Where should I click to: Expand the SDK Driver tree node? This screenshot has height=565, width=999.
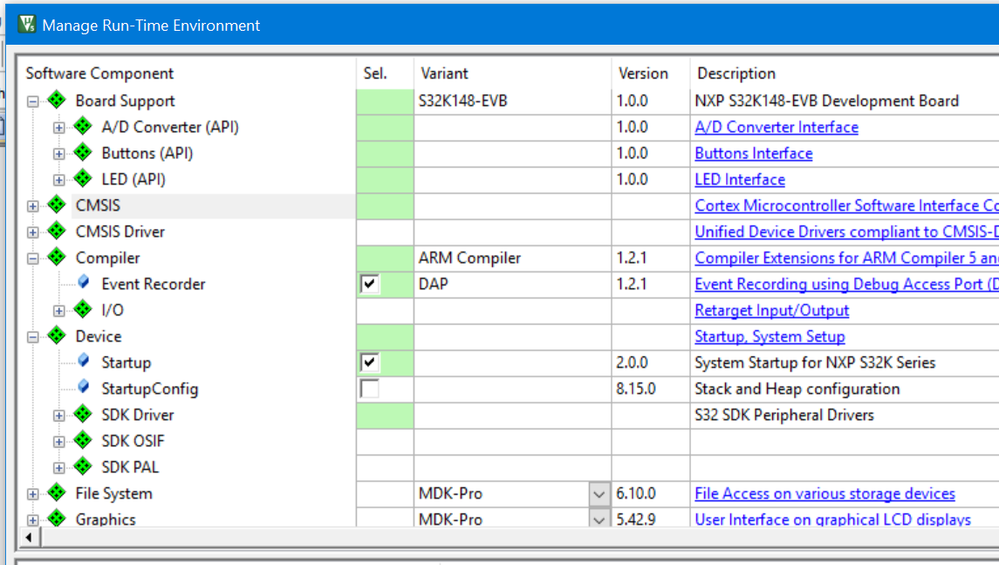pyautogui.click(x=59, y=415)
